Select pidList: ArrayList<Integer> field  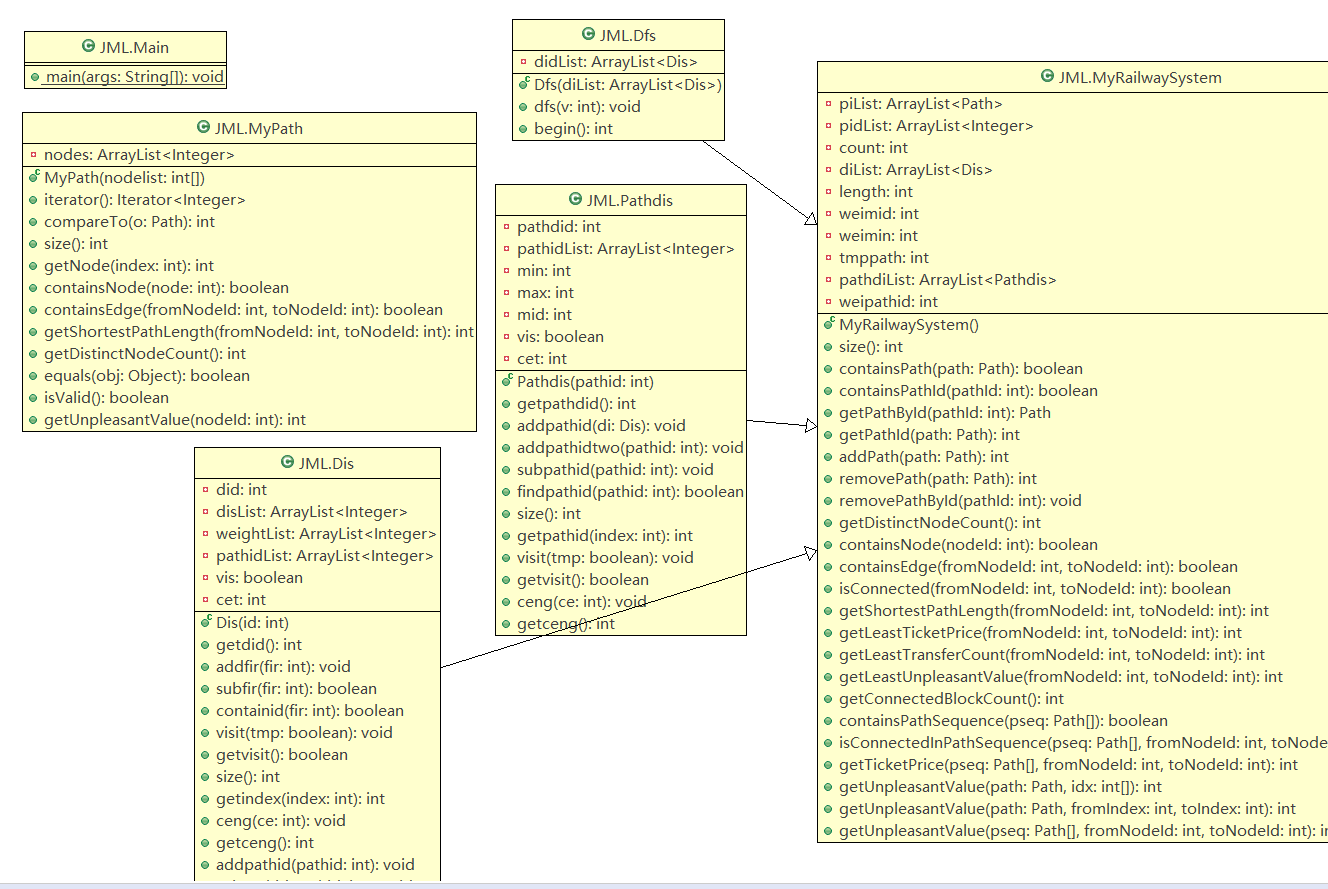936,125
